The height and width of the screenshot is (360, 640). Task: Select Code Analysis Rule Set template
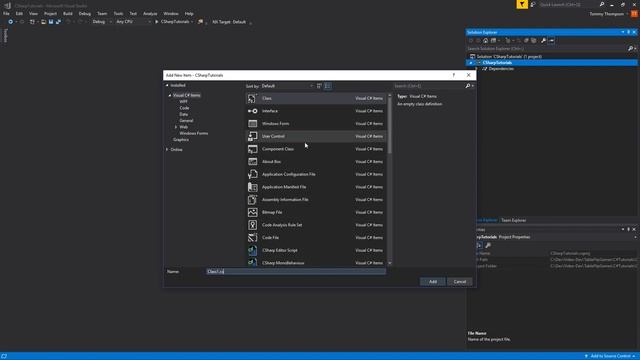316,225
